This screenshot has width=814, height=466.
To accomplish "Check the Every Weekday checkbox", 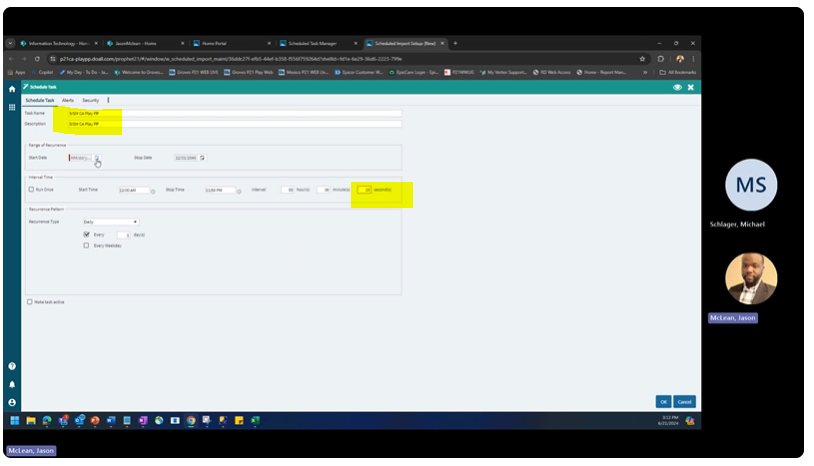I will point(87,245).
